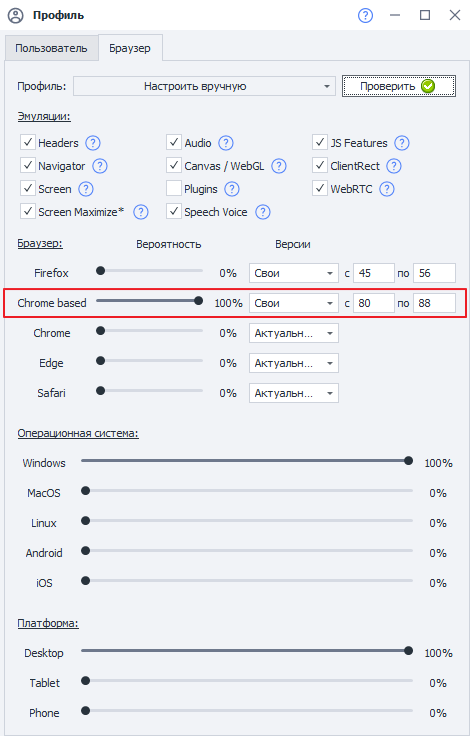Toggle the ClientRect checkbox
The image size is (470, 736).
click(320, 166)
